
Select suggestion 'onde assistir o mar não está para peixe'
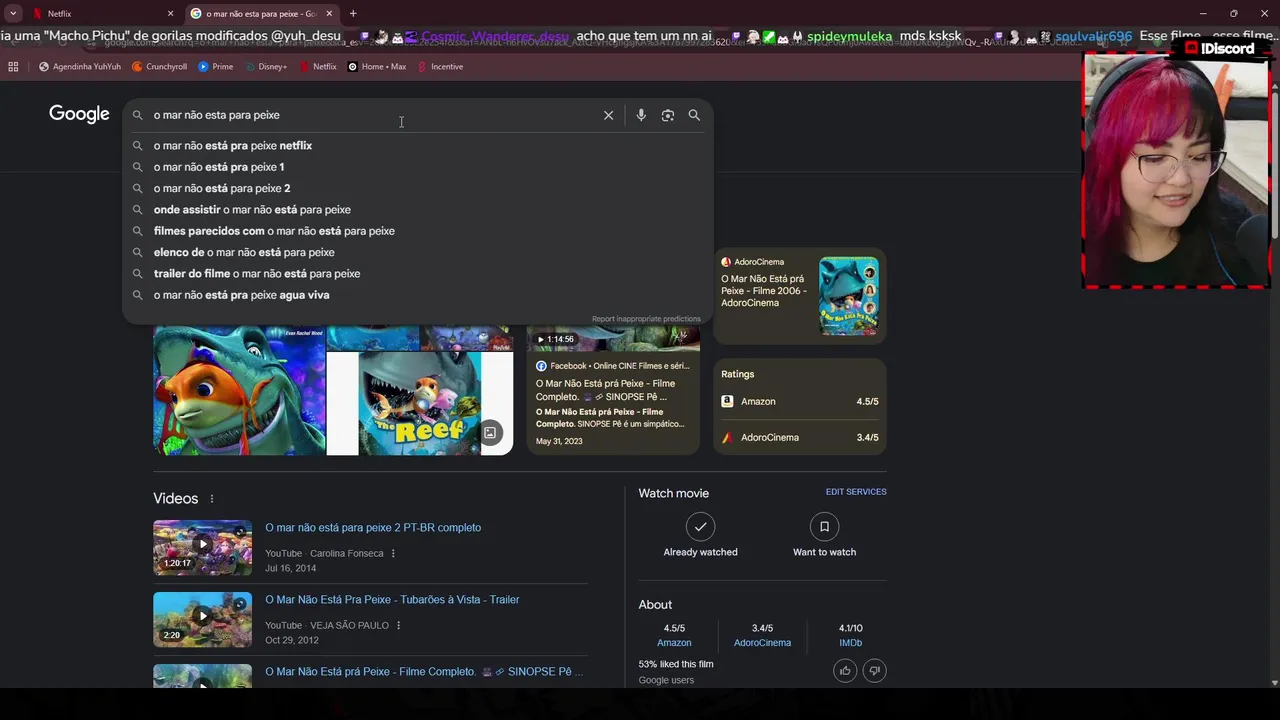[x=418, y=210]
